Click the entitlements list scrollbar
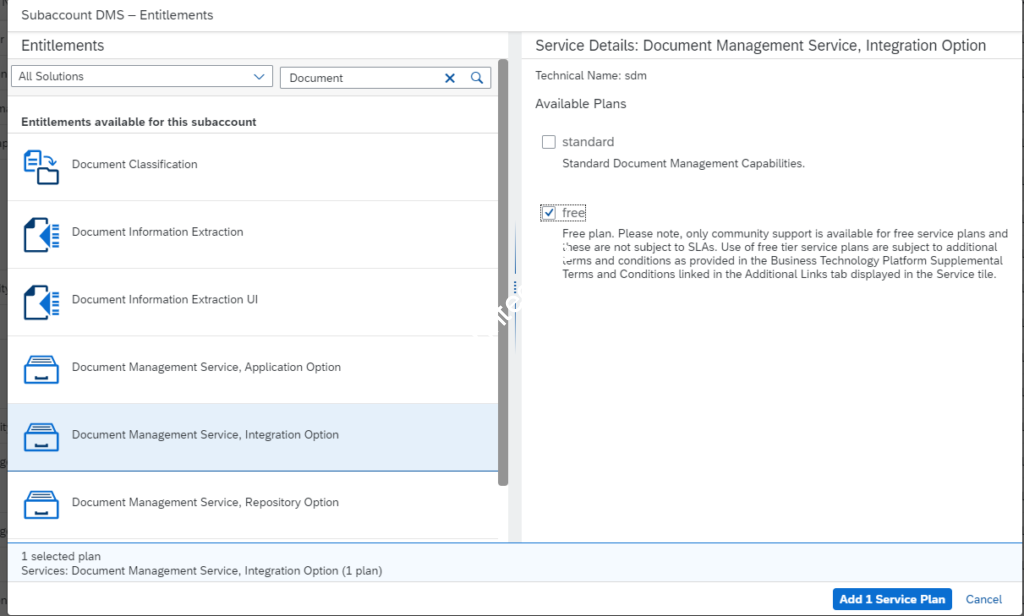The height and width of the screenshot is (616, 1024). pyautogui.click(x=503, y=272)
